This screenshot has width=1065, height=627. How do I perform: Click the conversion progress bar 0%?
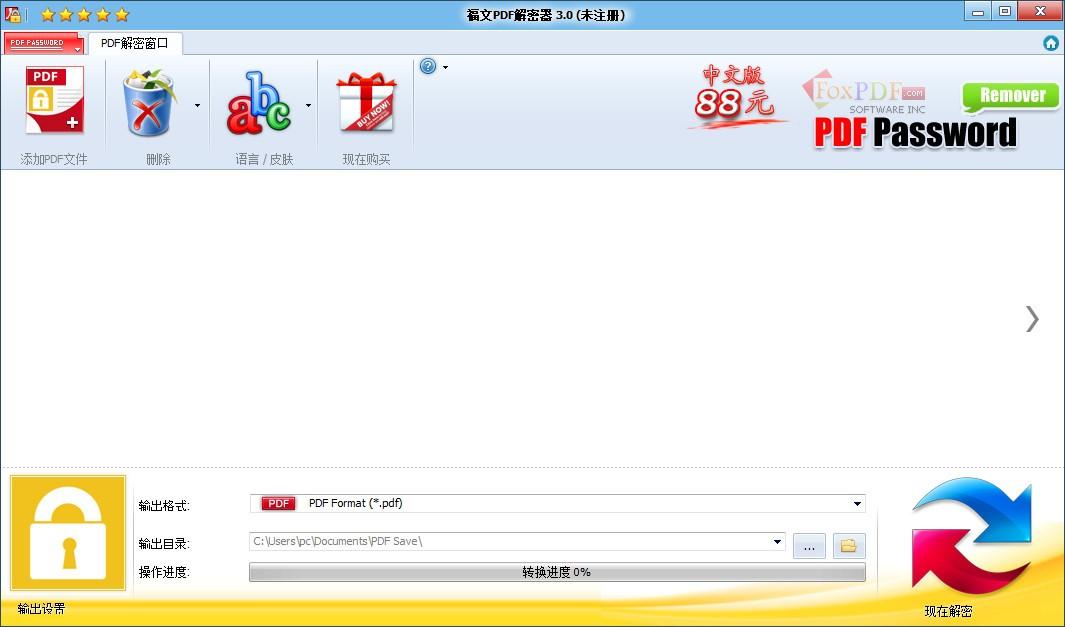pyautogui.click(x=558, y=572)
